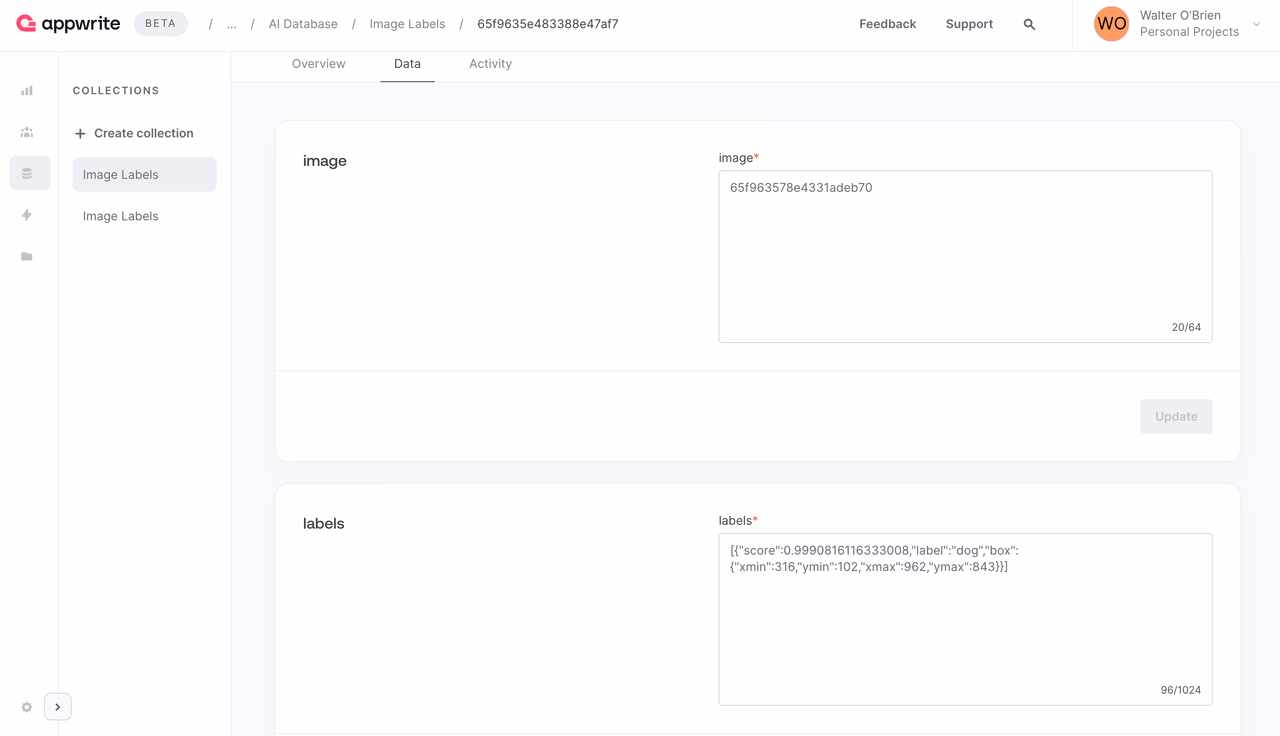Viewport: 1280px width, 736px height.
Task: Click inside the image text area
Action: click(x=965, y=256)
